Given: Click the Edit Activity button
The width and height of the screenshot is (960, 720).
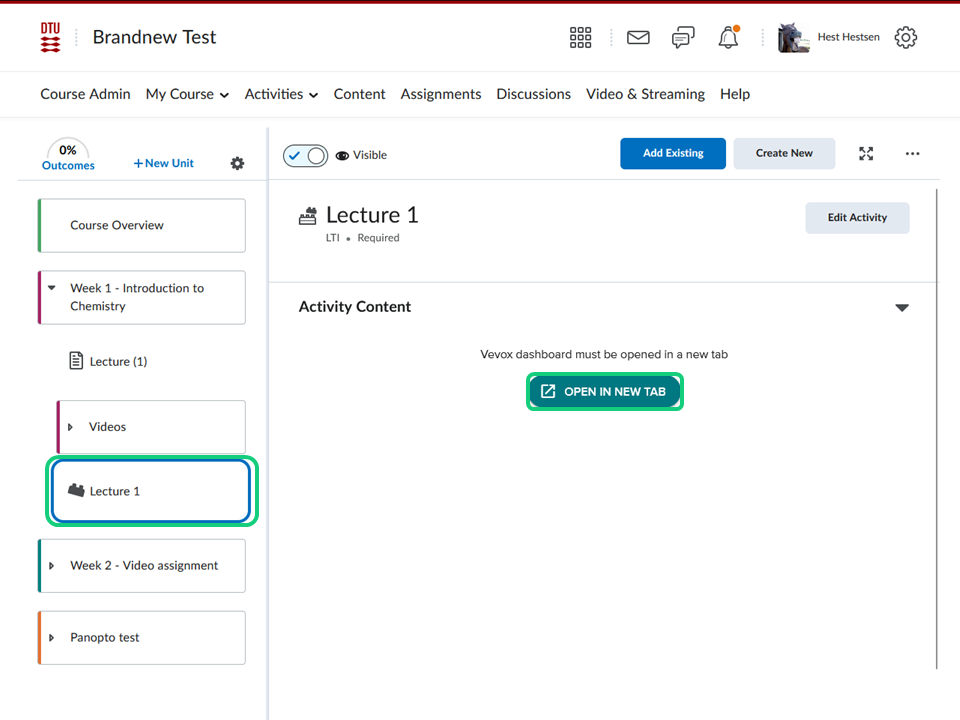Looking at the screenshot, I should point(857,218).
